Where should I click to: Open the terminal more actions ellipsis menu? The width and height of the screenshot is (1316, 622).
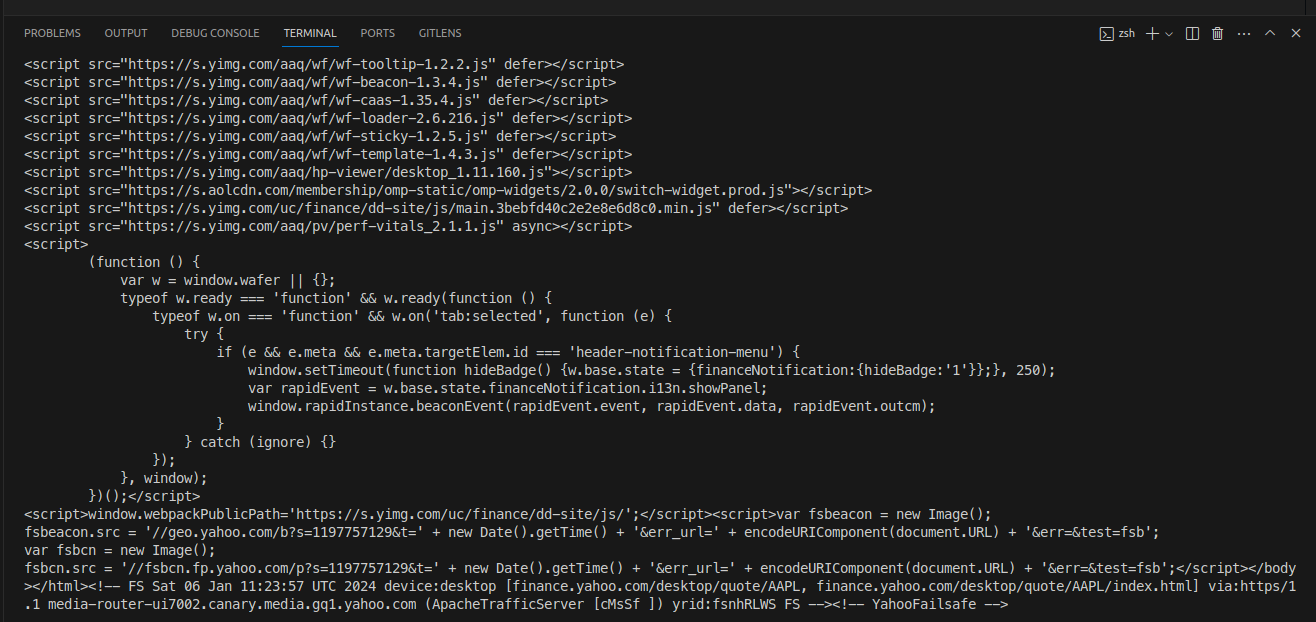(x=1244, y=33)
